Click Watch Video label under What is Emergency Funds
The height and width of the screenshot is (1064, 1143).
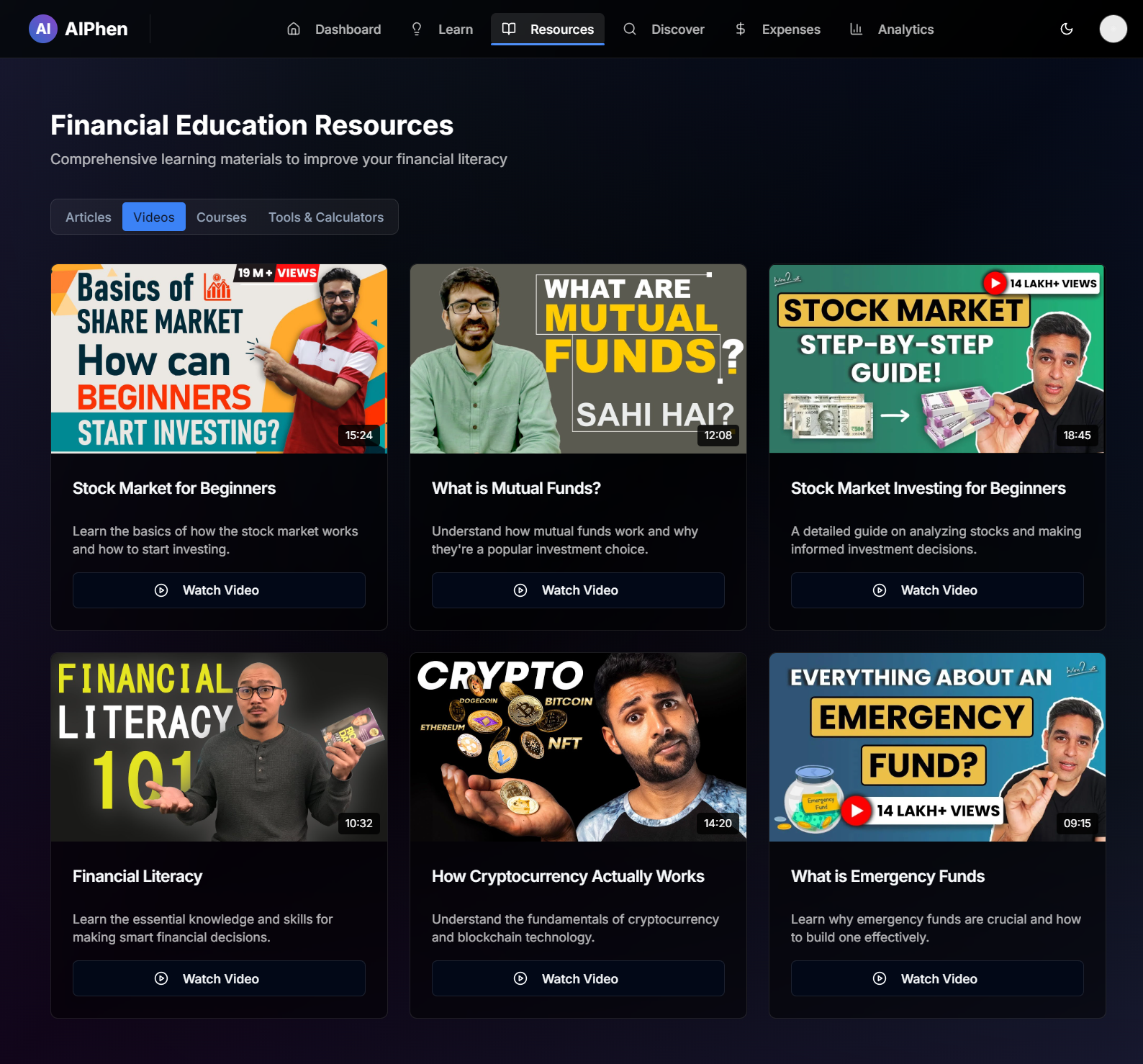[x=939, y=978]
